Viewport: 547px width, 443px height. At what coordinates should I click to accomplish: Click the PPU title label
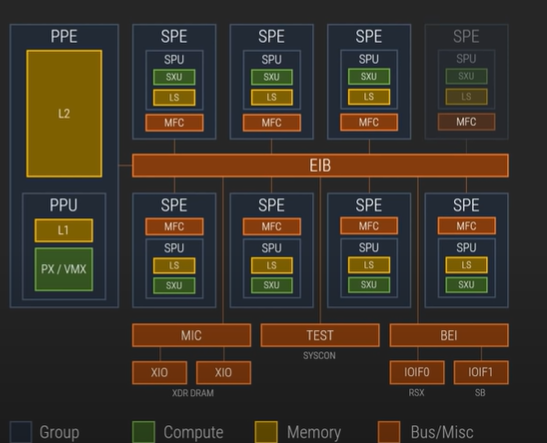[63, 205]
